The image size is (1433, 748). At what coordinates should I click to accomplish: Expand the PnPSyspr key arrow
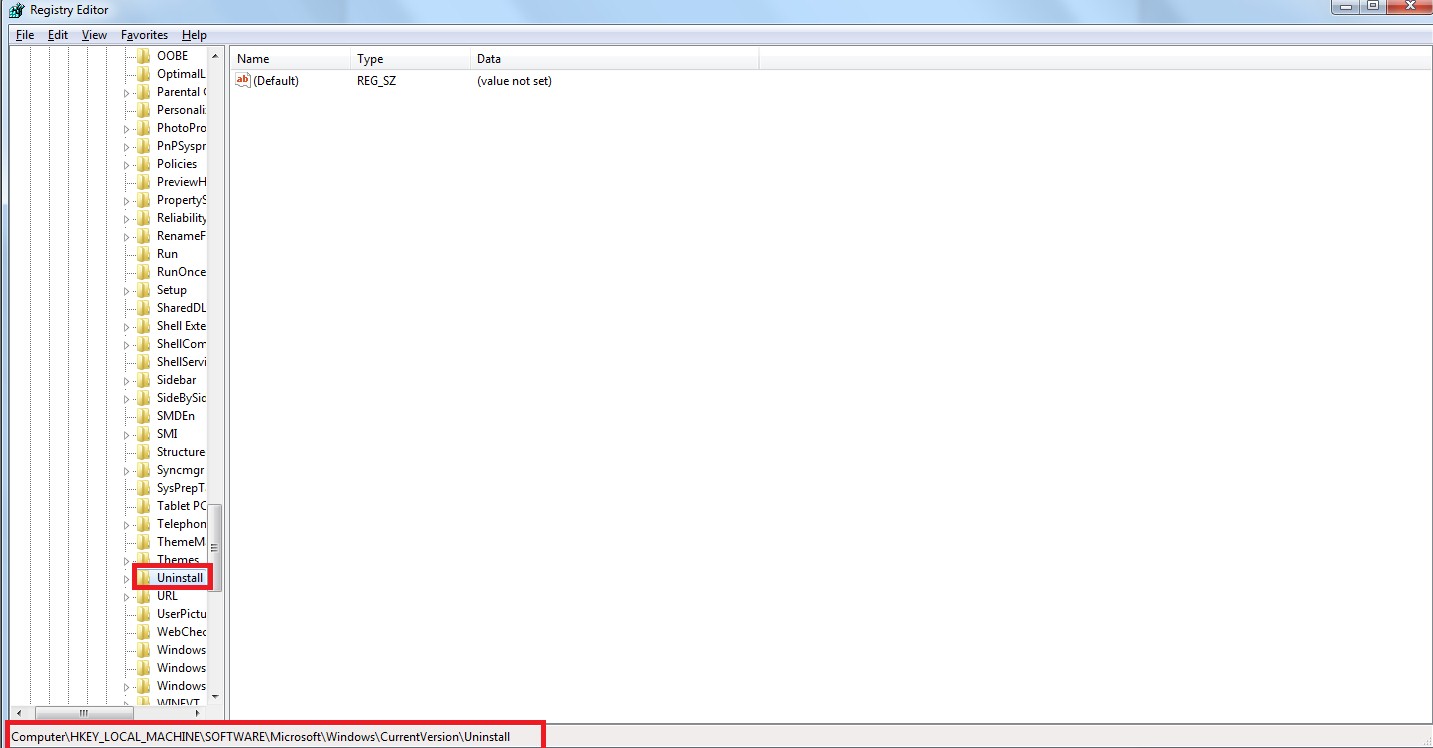click(127, 147)
